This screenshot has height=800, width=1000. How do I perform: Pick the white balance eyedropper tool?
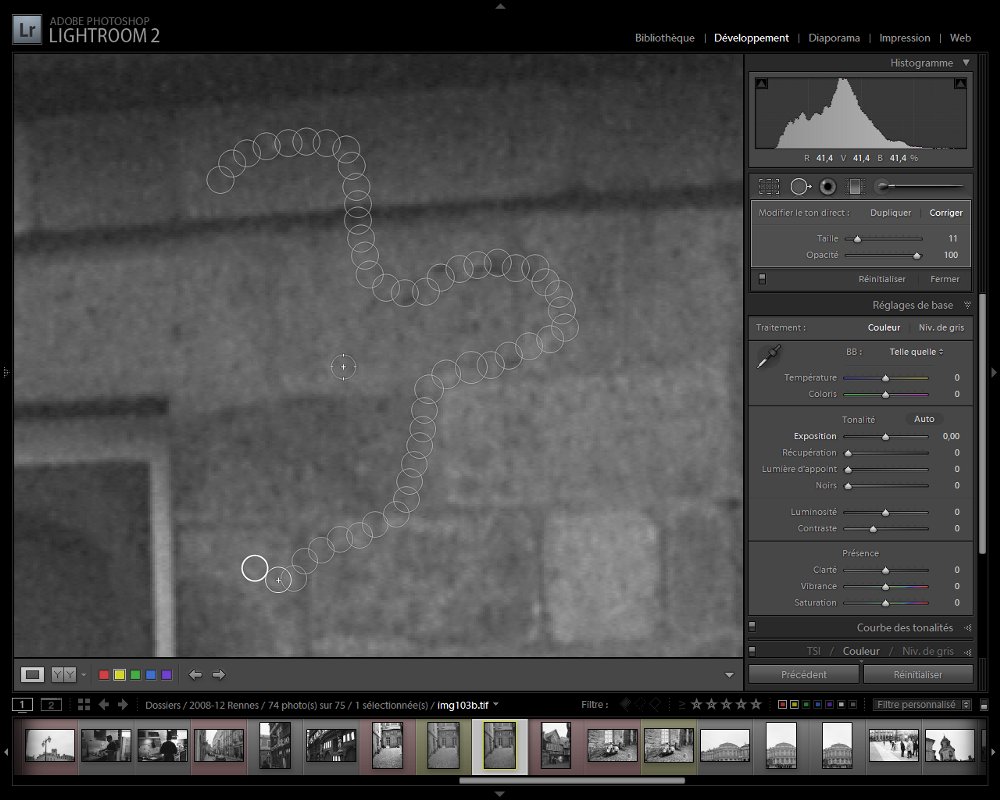768,357
